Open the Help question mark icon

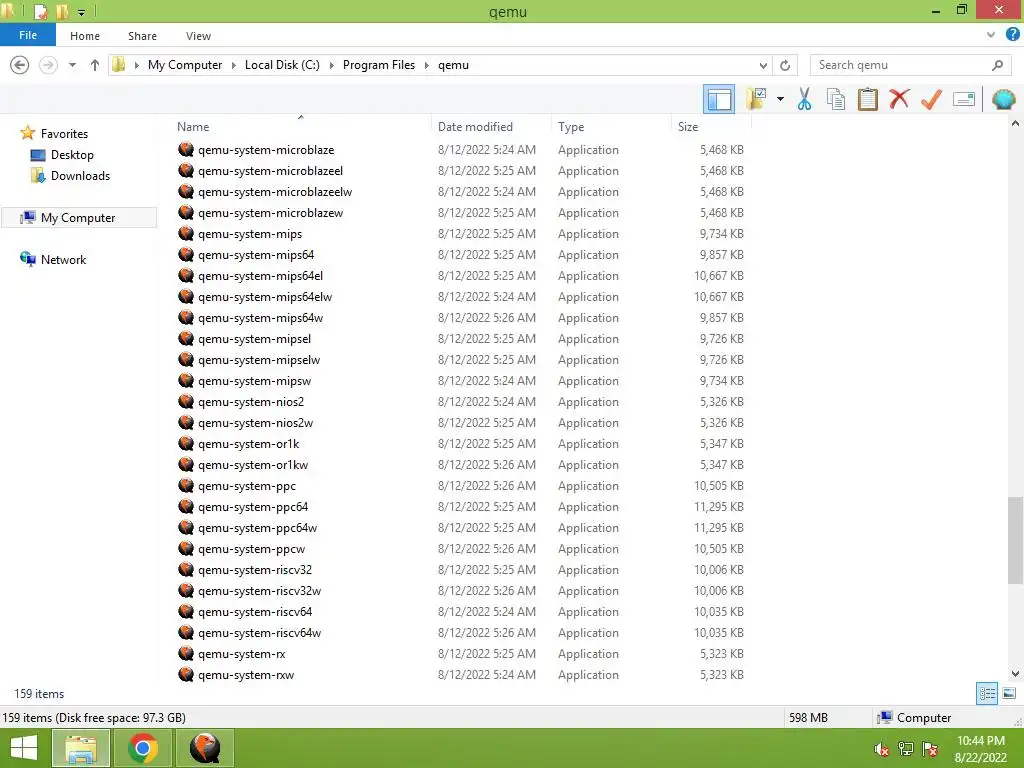click(1012, 35)
